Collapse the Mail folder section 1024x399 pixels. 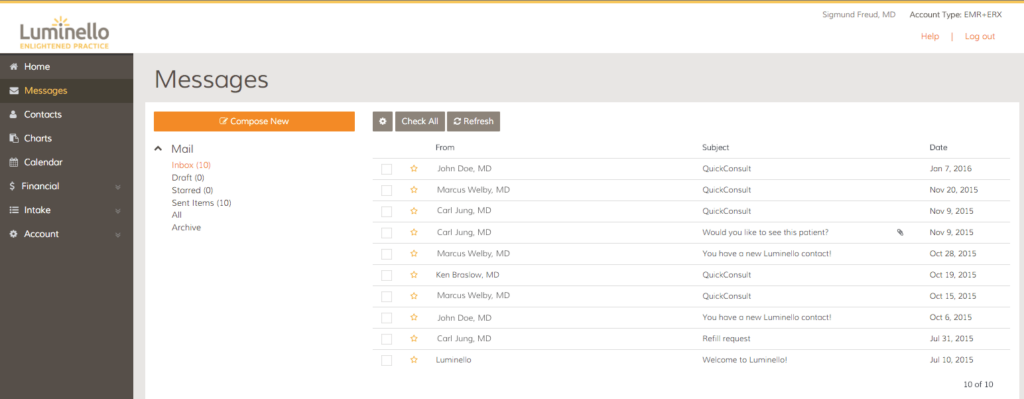pos(158,149)
